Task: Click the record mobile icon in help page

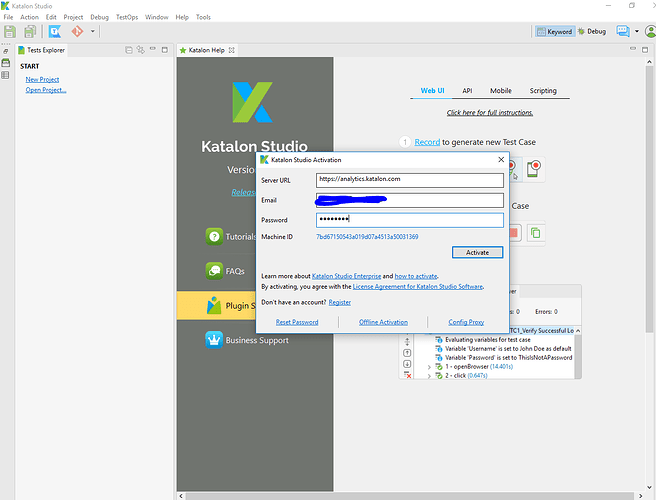Action: click(533, 169)
